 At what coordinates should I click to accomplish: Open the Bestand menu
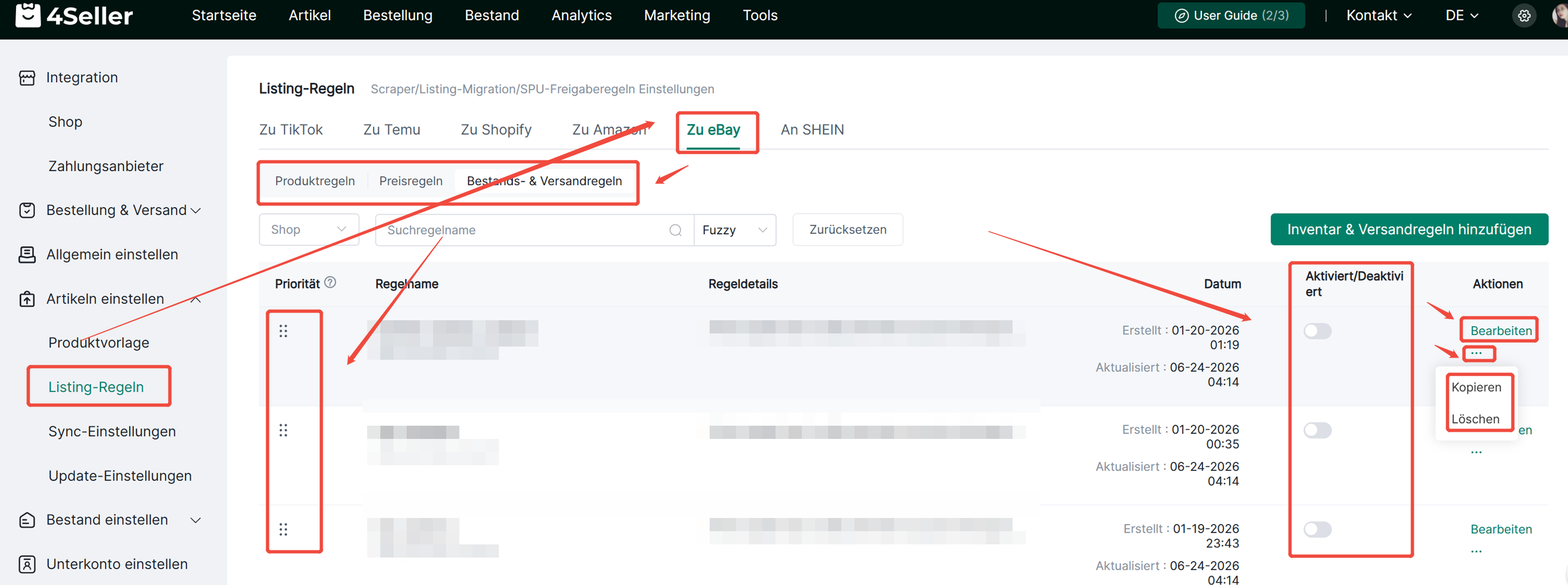pyautogui.click(x=492, y=16)
